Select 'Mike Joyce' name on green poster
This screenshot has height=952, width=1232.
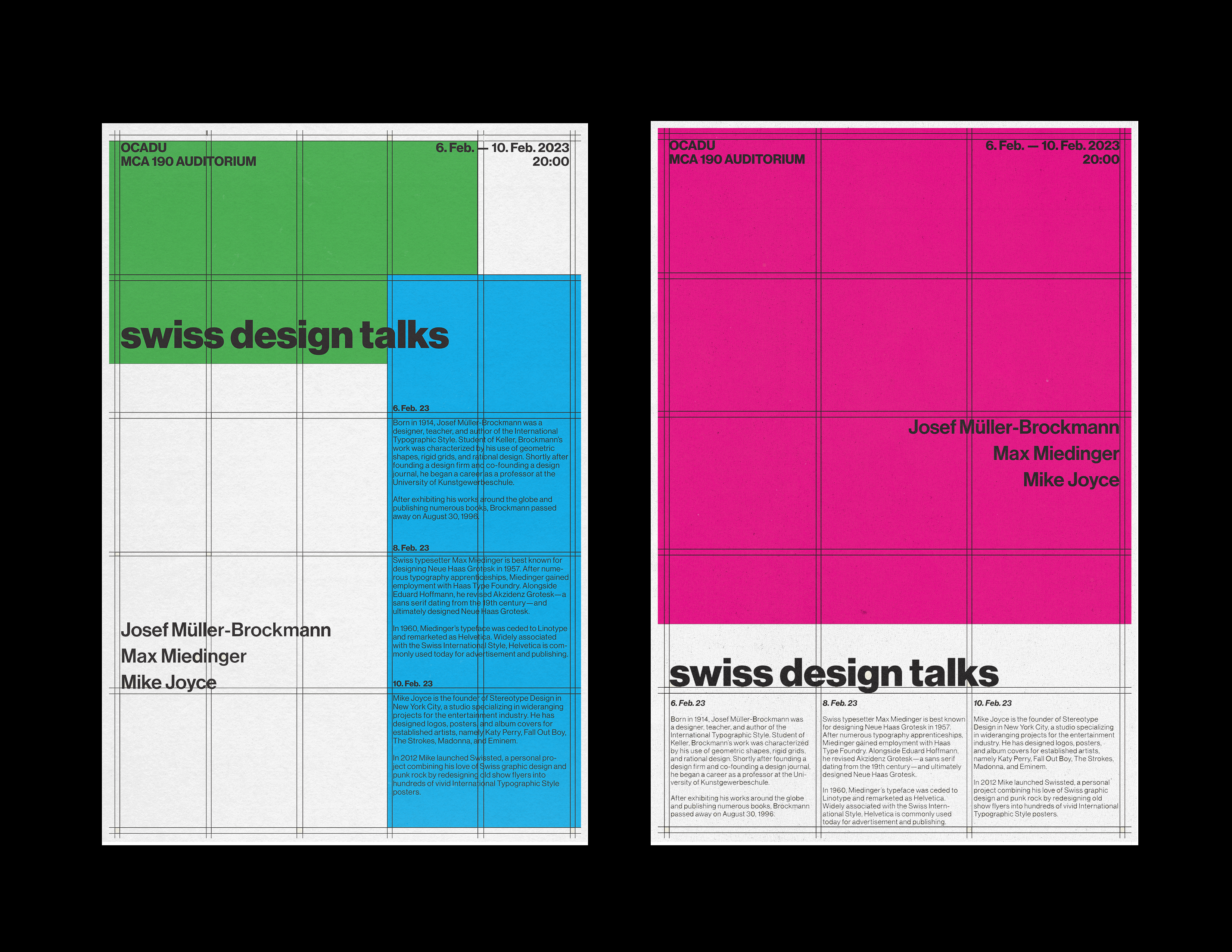168,682
